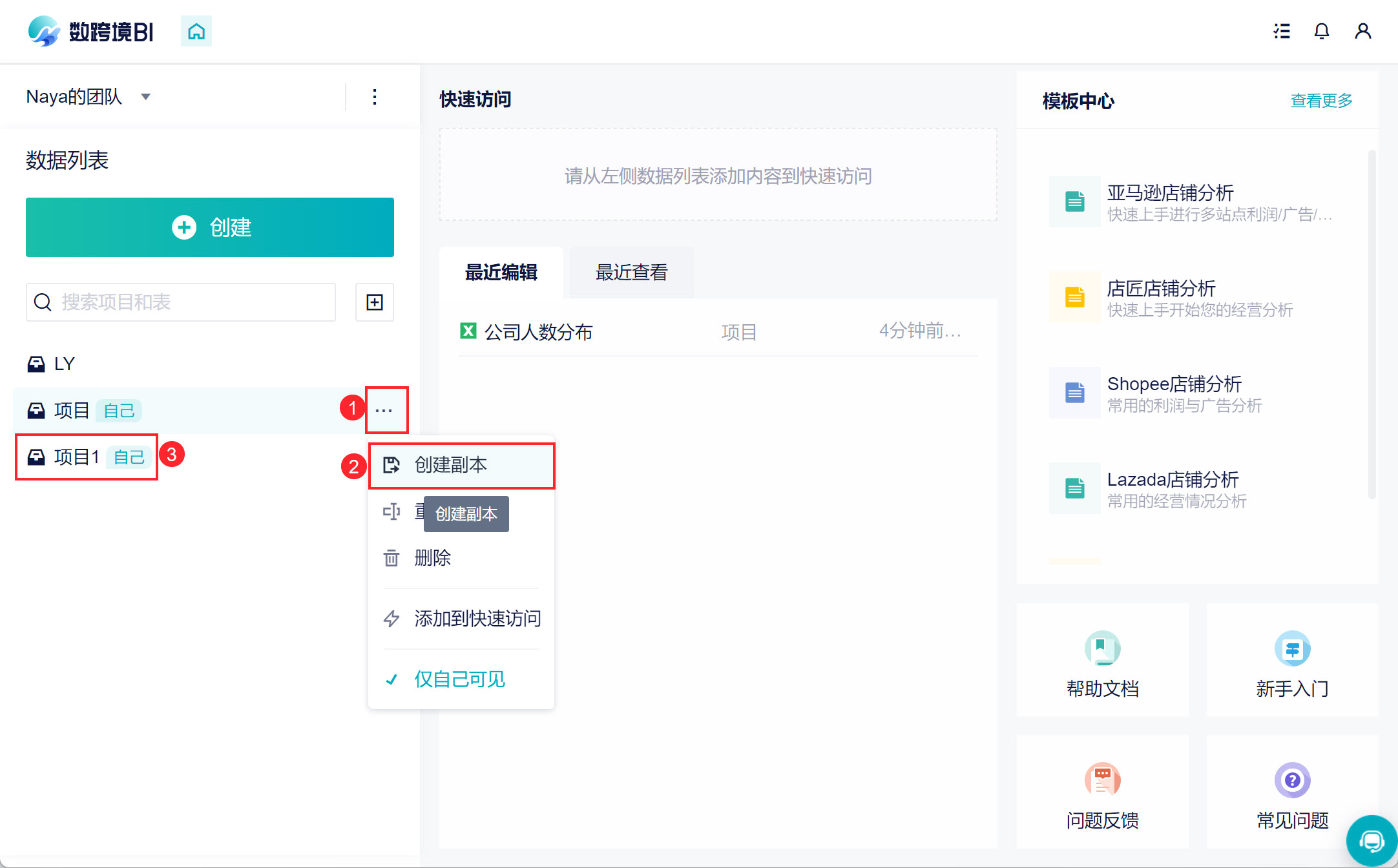Click the 查看更多 link
The height and width of the screenshot is (868, 1398).
(x=1321, y=101)
